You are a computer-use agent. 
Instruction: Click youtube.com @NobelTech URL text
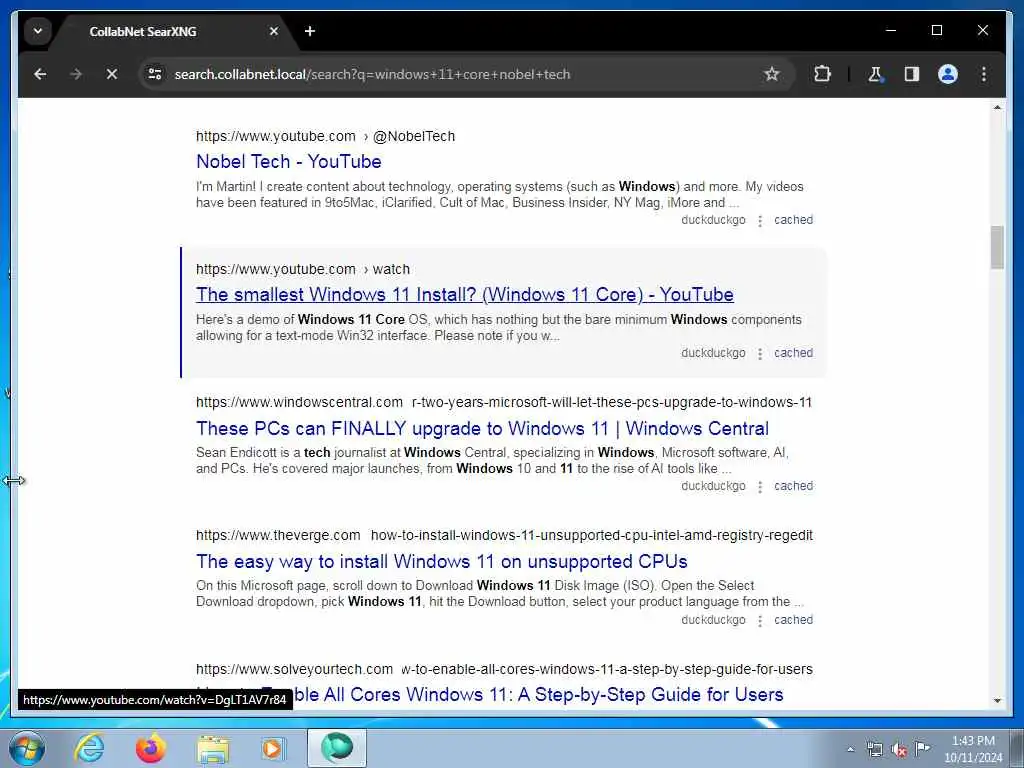click(325, 136)
